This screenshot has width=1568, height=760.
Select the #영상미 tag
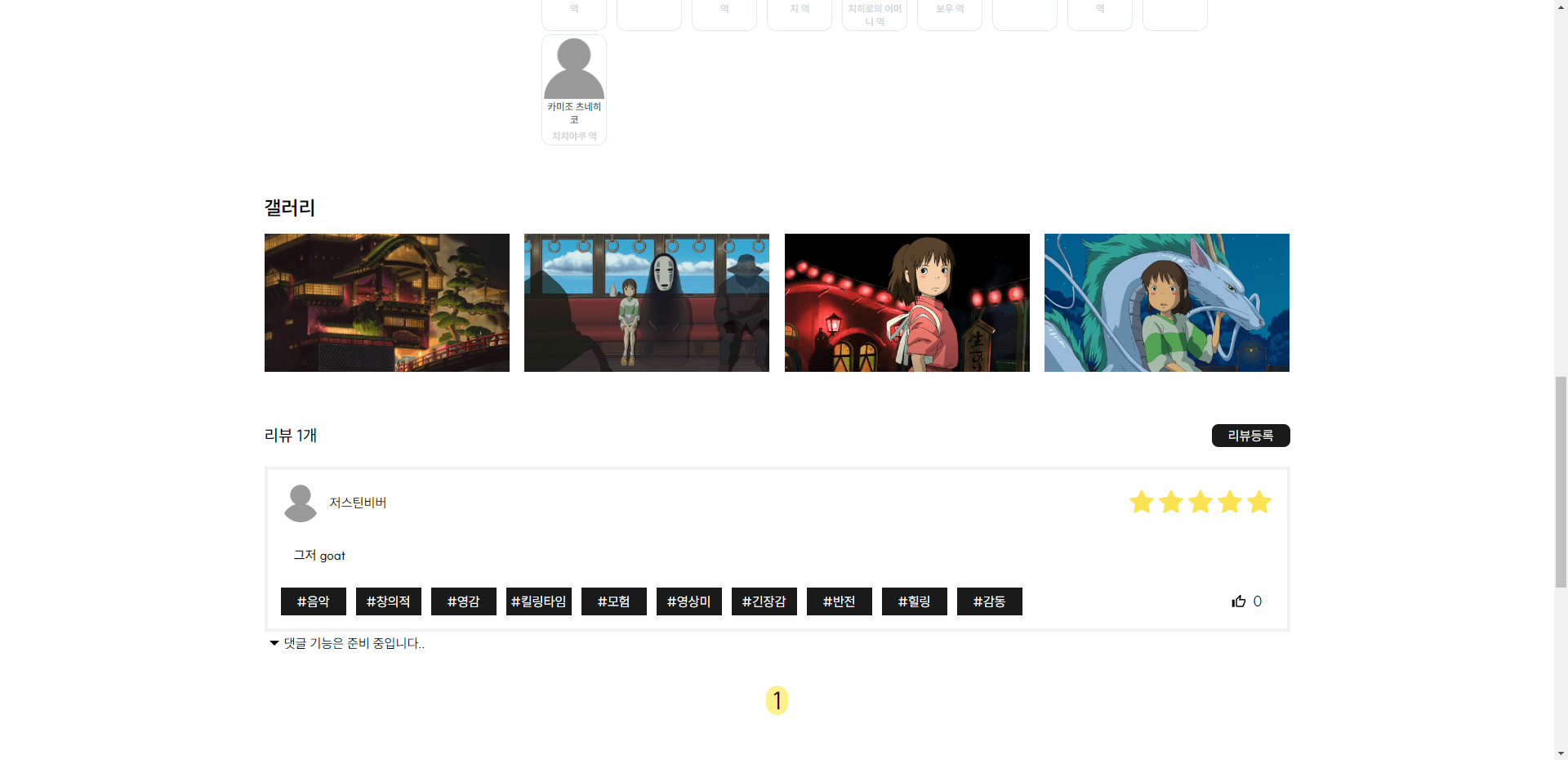click(689, 601)
